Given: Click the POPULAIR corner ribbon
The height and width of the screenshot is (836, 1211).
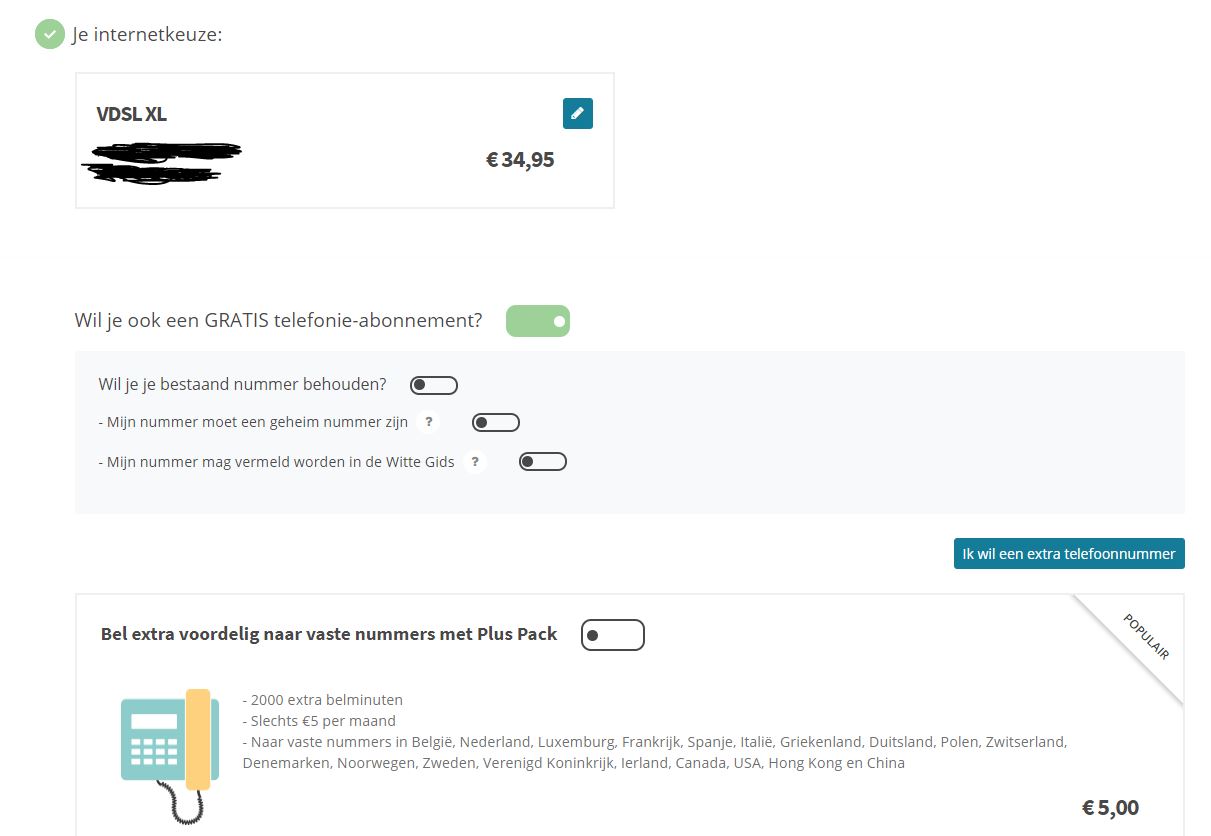Looking at the screenshot, I should (x=1146, y=637).
